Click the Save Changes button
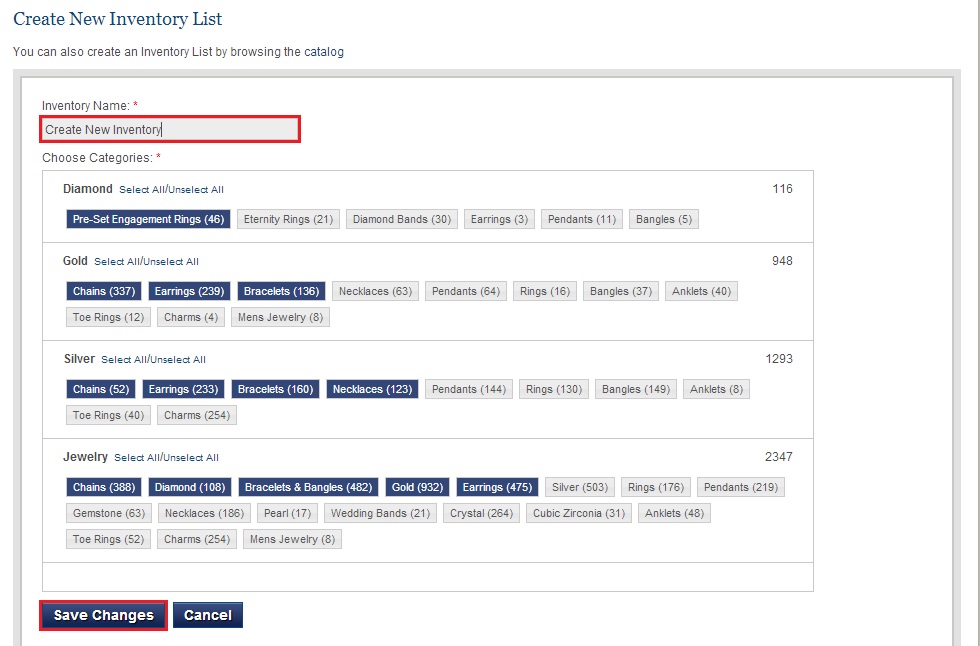Image resolution: width=980 pixels, height=646 pixels. (x=104, y=615)
